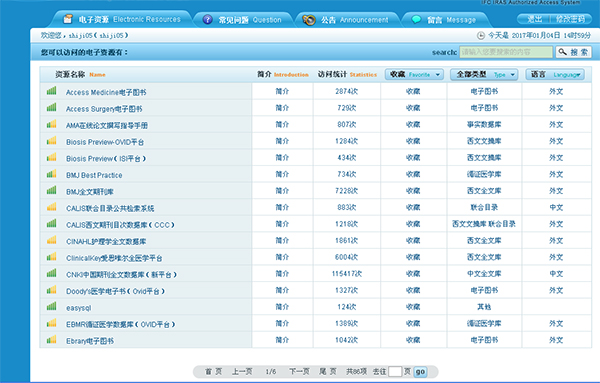This screenshot has height=383, width=600.
Task: Go to 首页 first page
Action: click(x=213, y=372)
